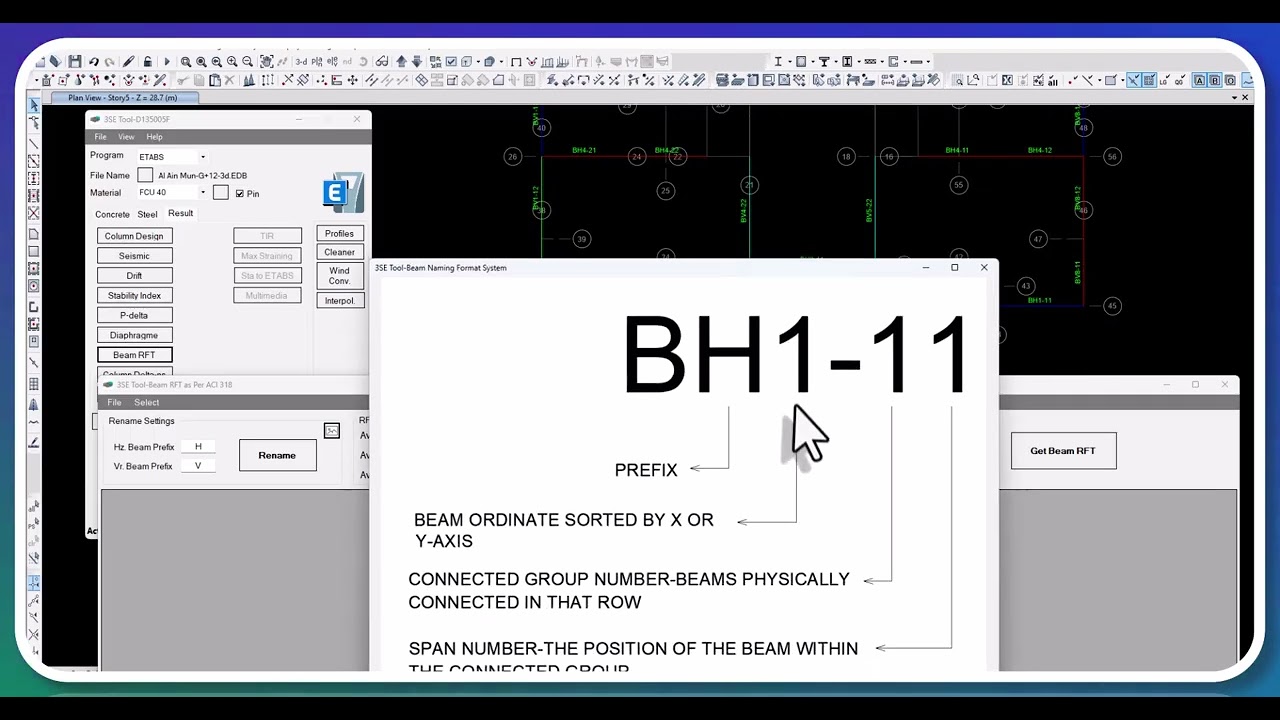Click the move down in list arrow icon
This screenshot has width=1280, height=720.
[x=416, y=61]
